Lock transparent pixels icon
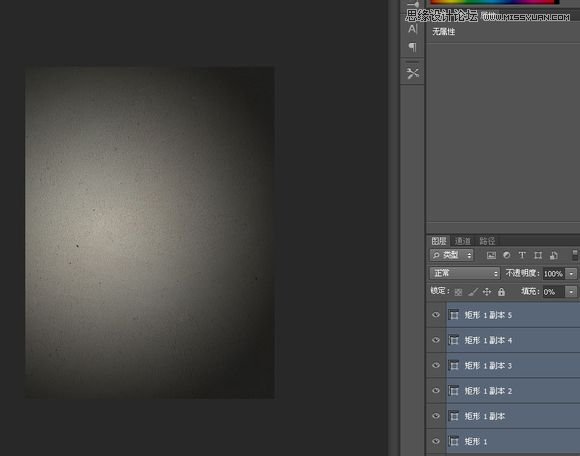 [x=458, y=292]
